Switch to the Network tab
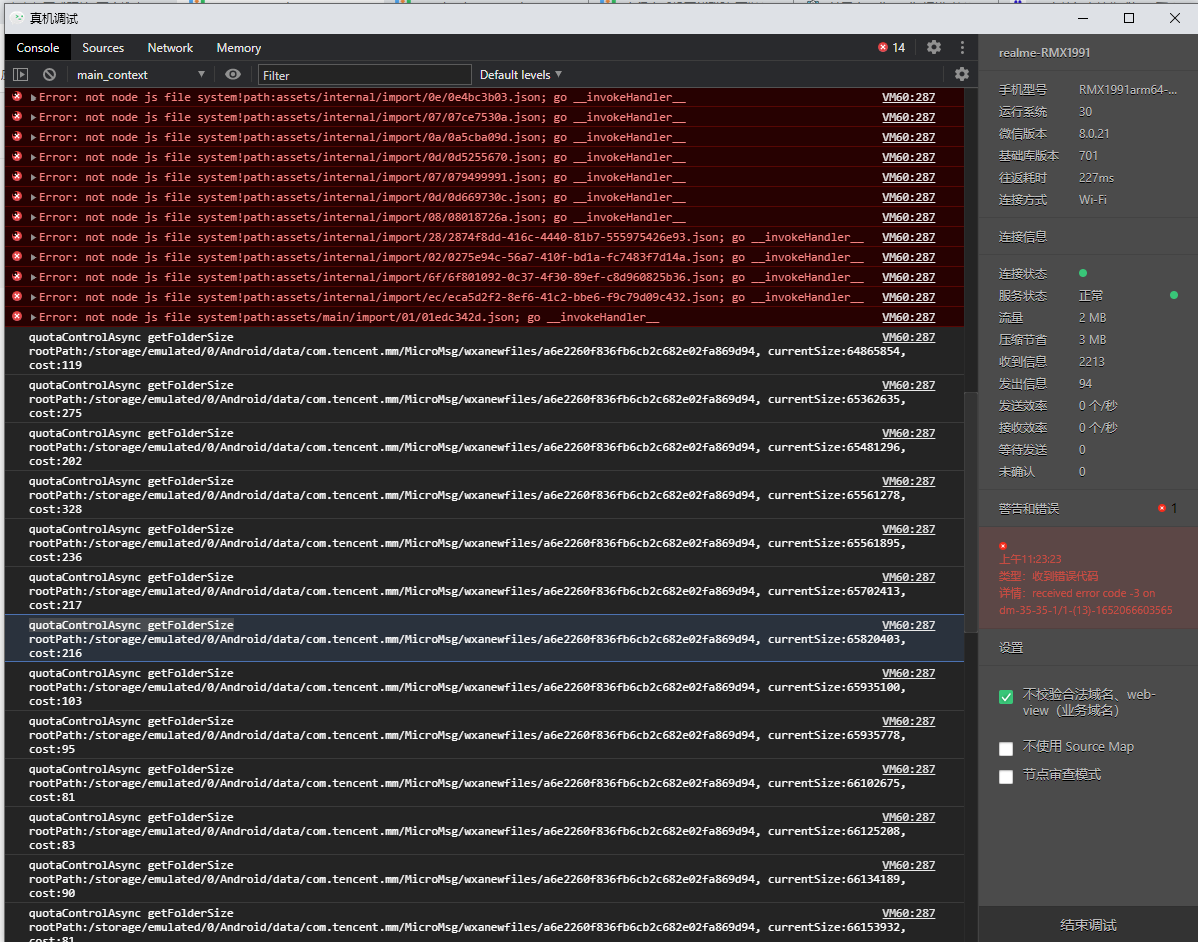Viewport: 1198px width, 942px height. (x=170, y=47)
